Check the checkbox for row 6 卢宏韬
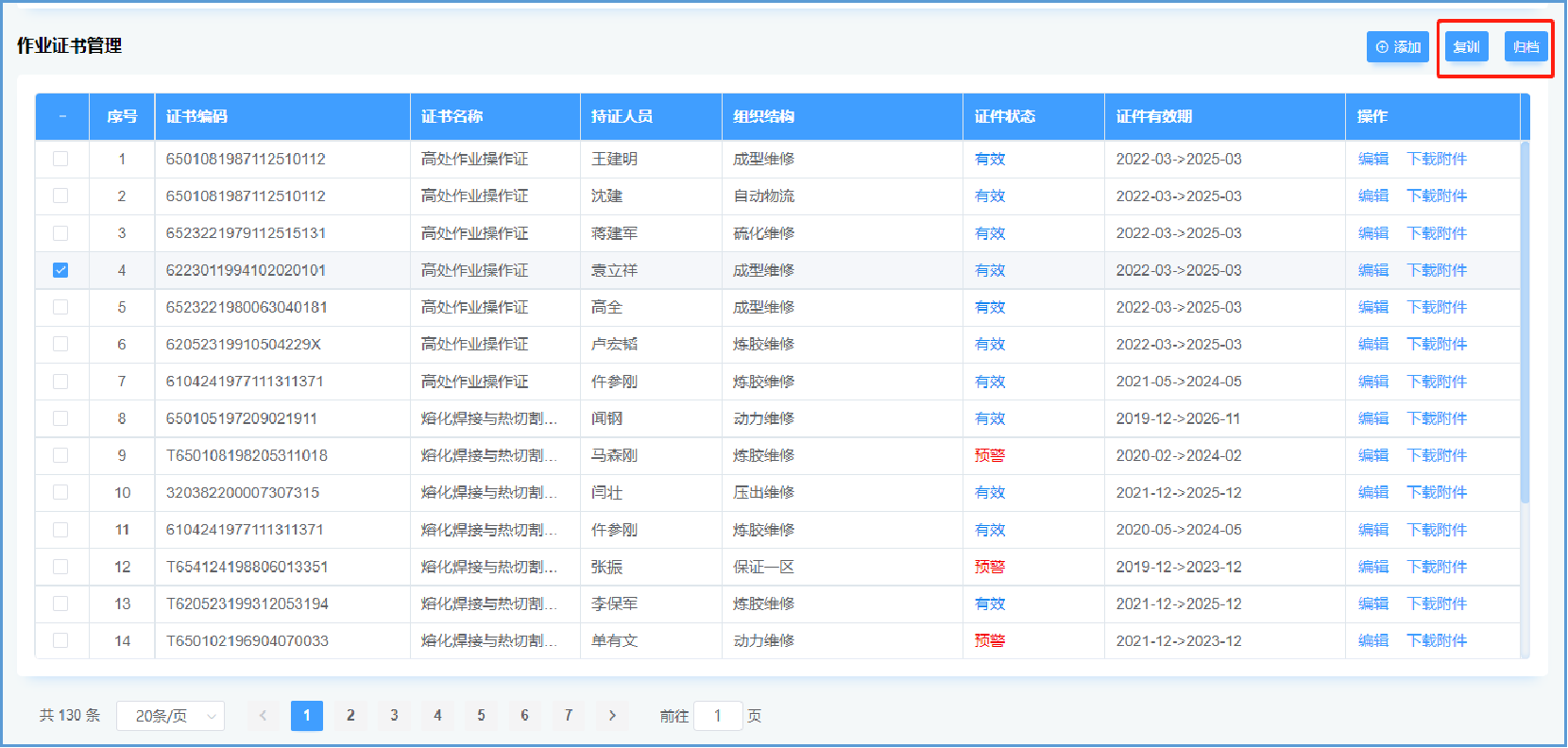Viewport: 1568px width, 748px height. (60, 344)
